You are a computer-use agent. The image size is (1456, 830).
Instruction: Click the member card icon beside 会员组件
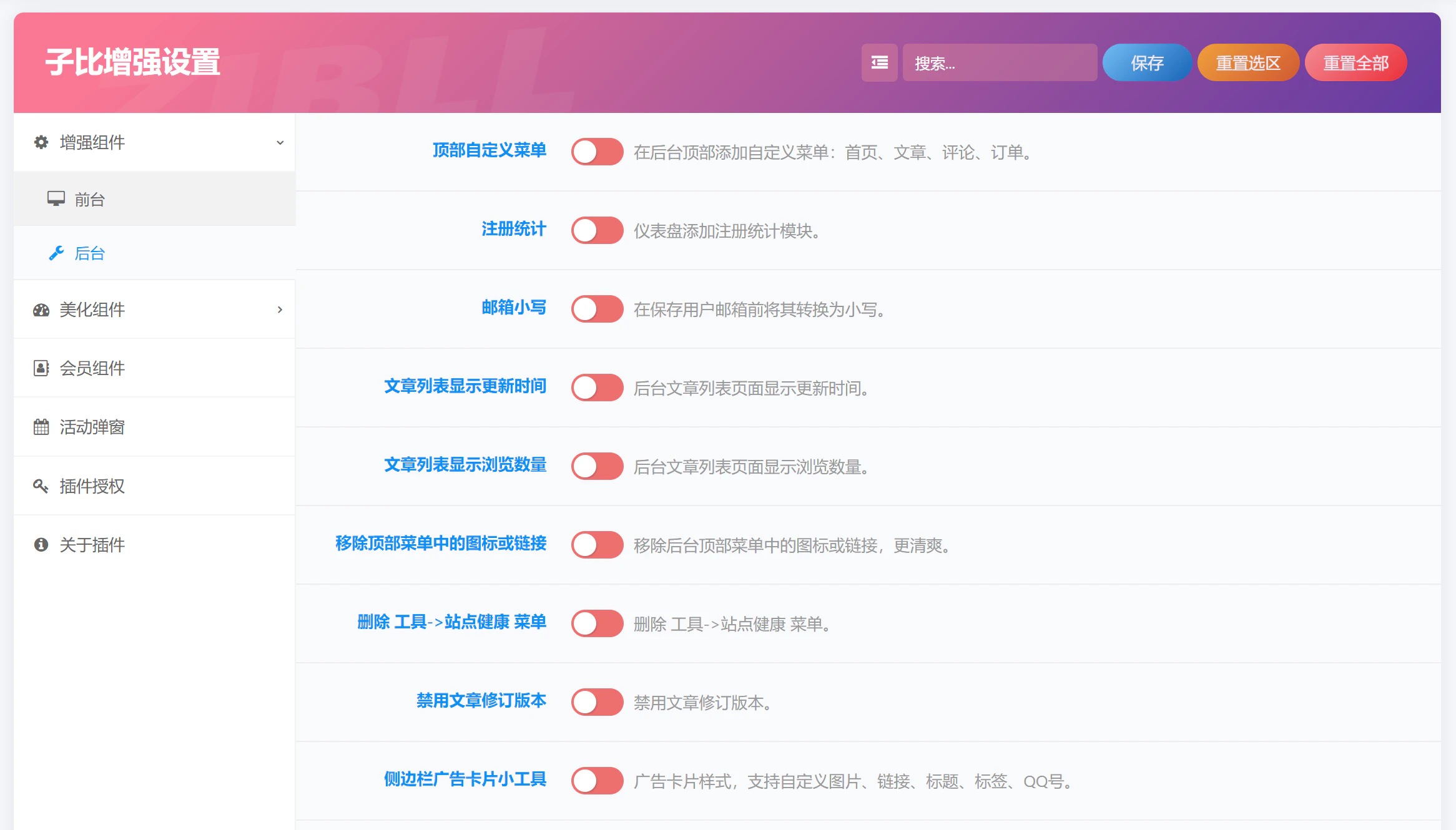[x=41, y=368]
